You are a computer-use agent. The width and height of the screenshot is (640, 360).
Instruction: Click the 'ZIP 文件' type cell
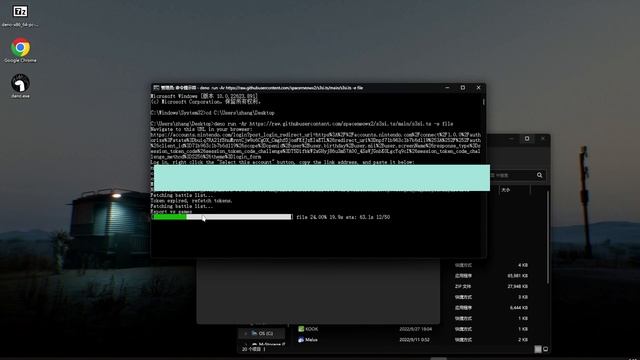click(463, 287)
